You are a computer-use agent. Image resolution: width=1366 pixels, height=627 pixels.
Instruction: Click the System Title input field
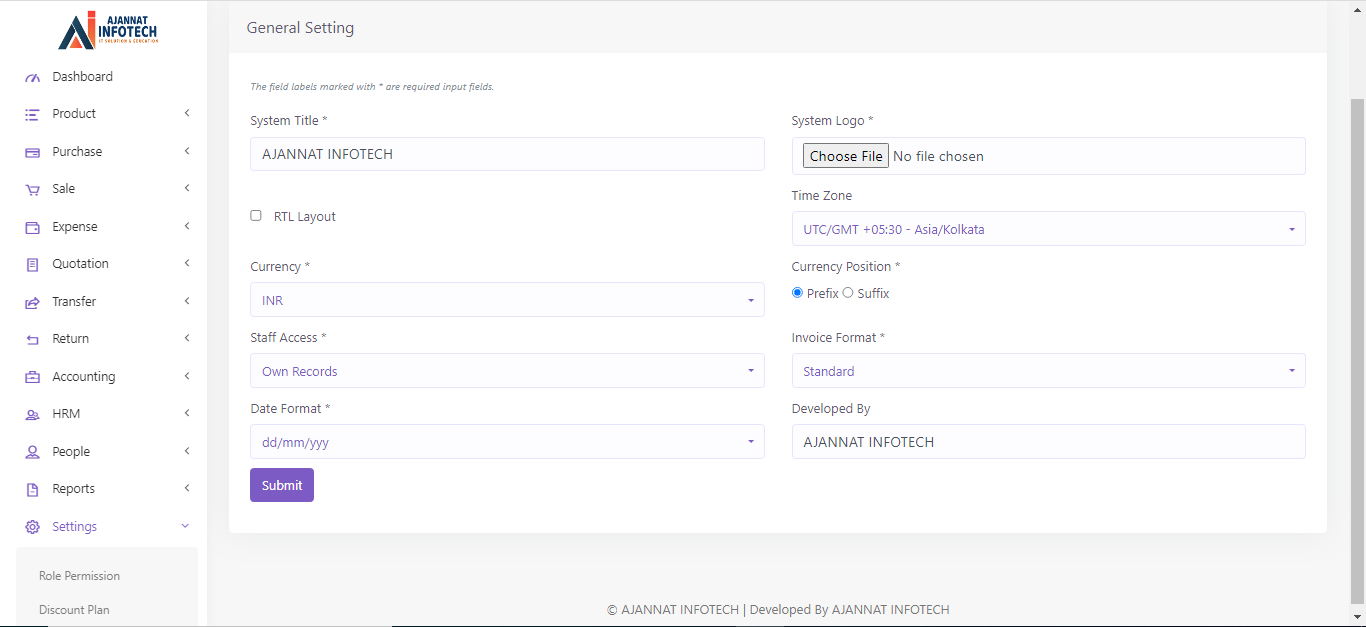pos(506,154)
